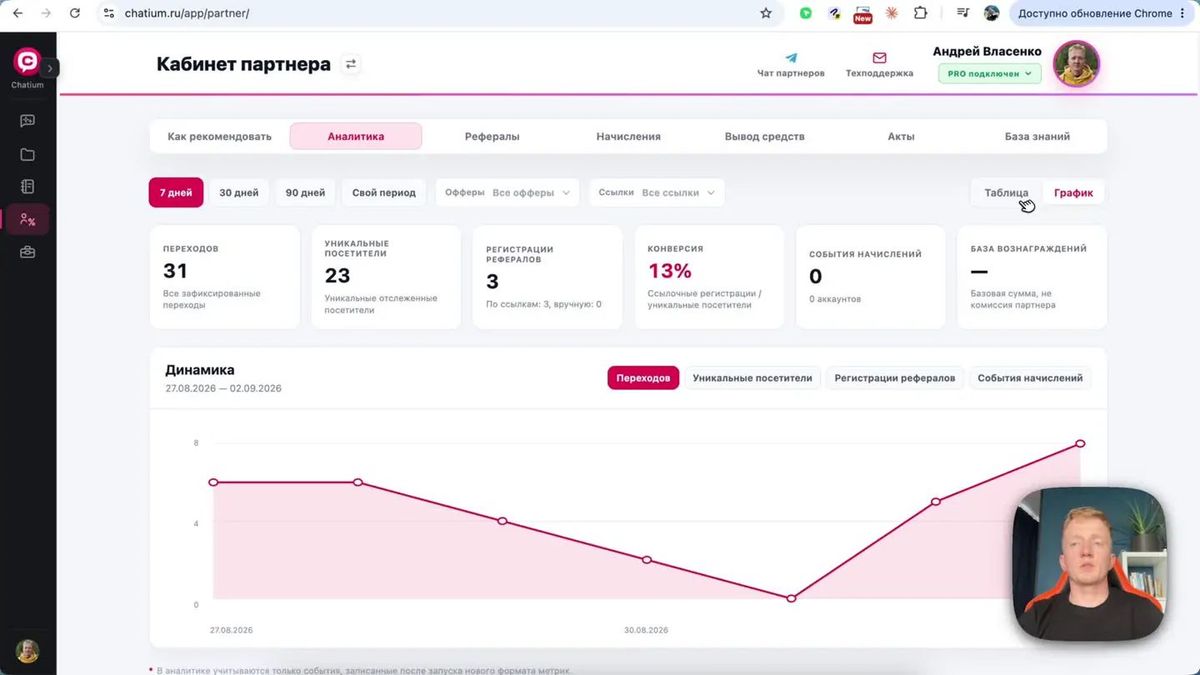Open the Офферы Все офферы dropdown
This screenshot has width=1200, height=675.
pyautogui.click(x=507, y=193)
